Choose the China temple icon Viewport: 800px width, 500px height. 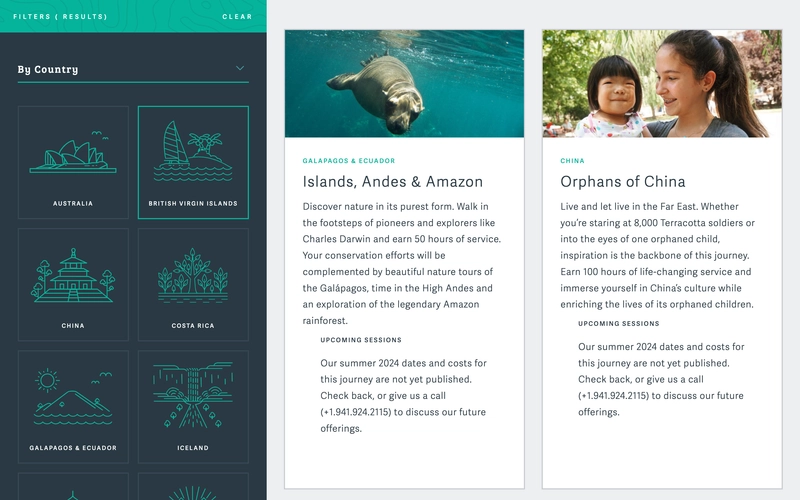click(x=73, y=276)
